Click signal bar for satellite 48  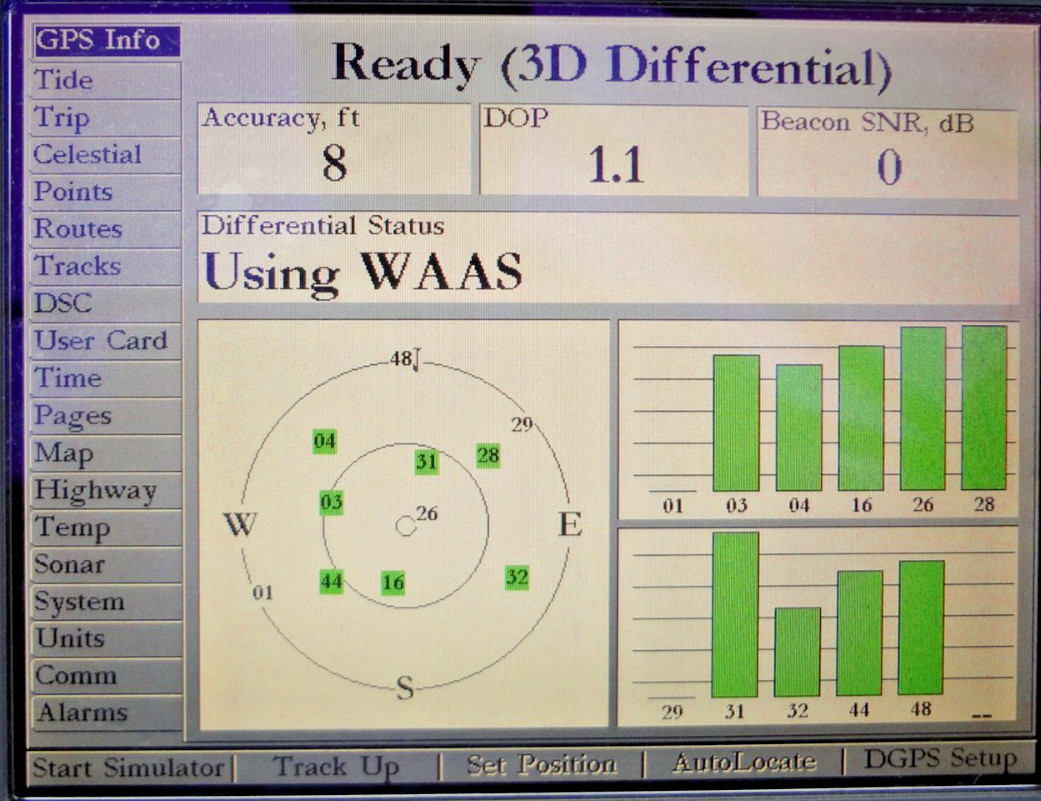(921, 628)
